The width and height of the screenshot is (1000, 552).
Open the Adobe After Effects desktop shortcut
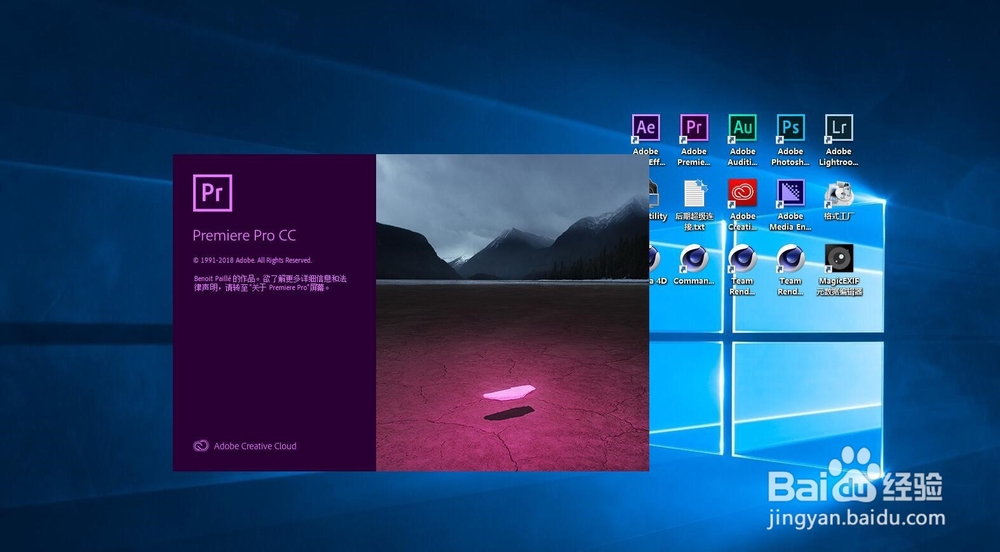[x=645, y=141]
